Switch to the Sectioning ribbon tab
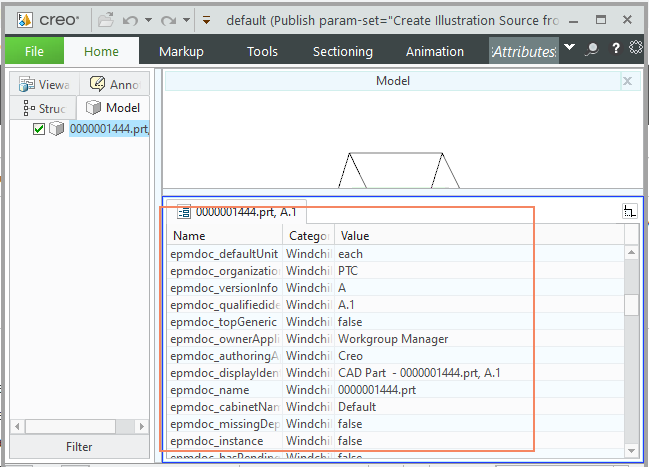The width and height of the screenshot is (649, 467). [x=342, y=51]
